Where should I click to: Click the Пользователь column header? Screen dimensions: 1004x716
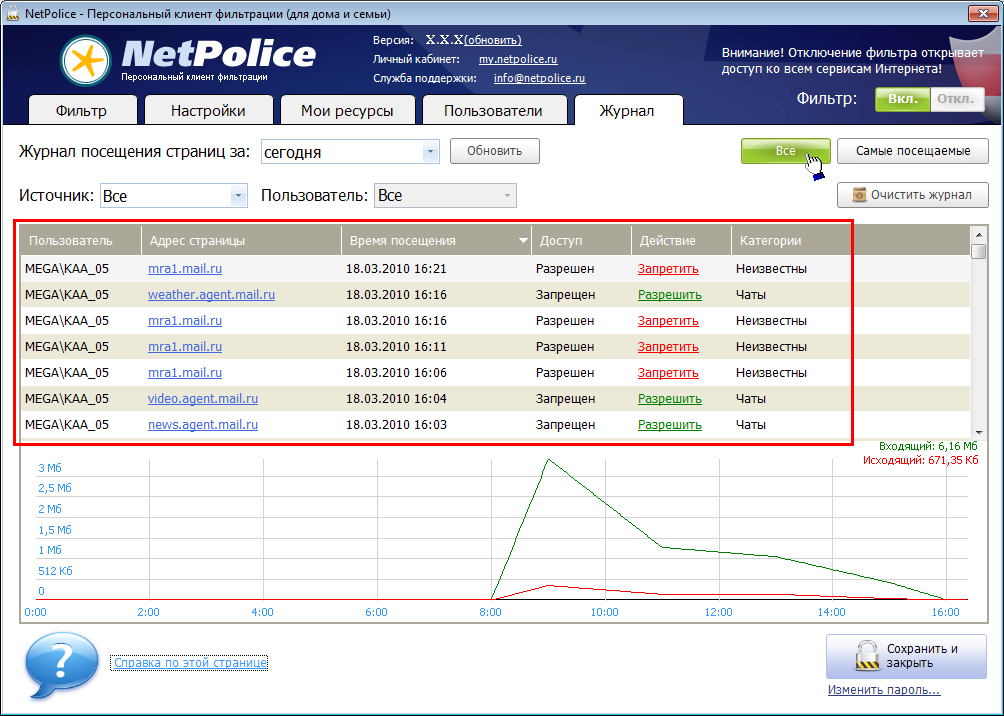(81, 241)
